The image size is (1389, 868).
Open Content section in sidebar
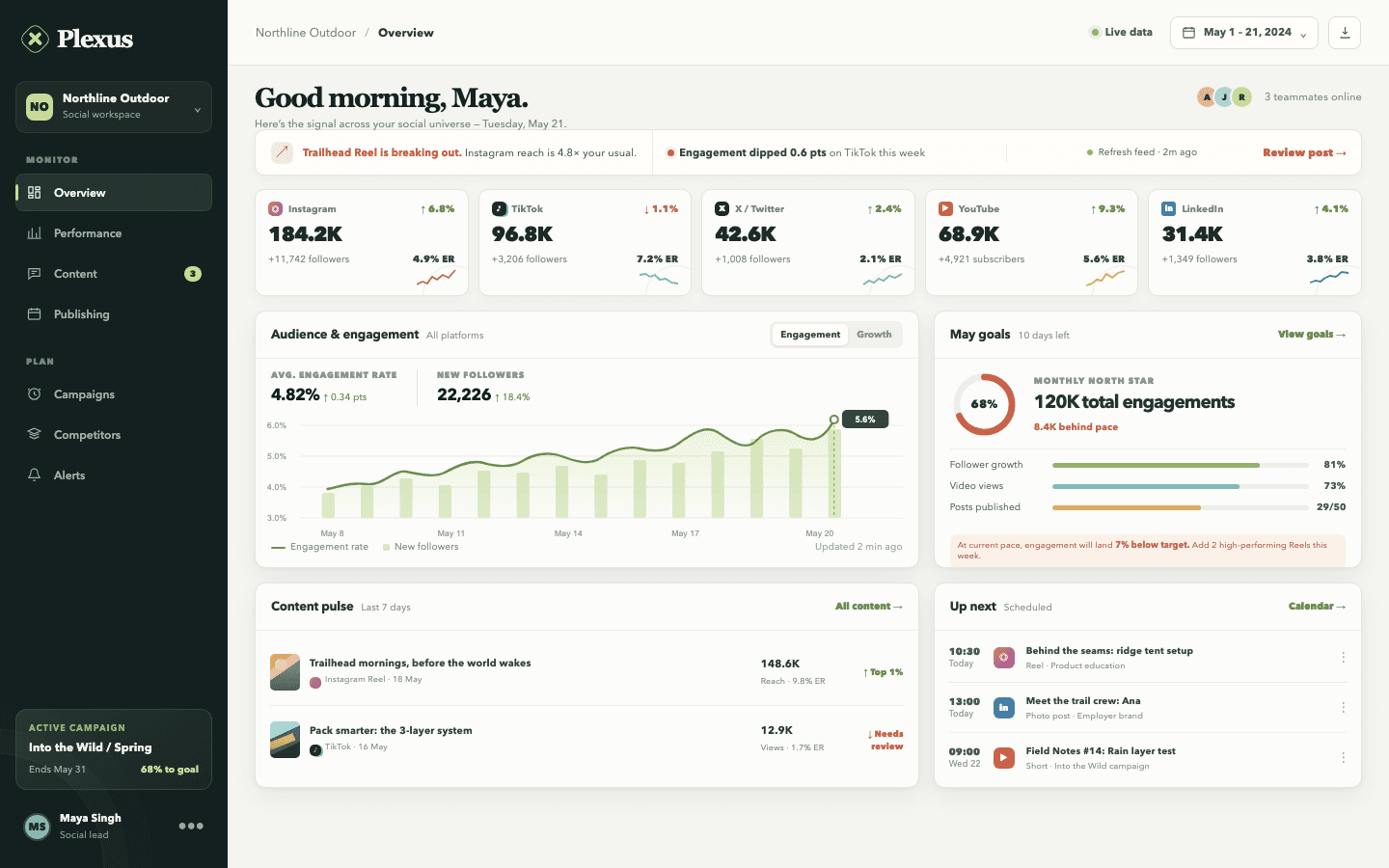(x=114, y=274)
